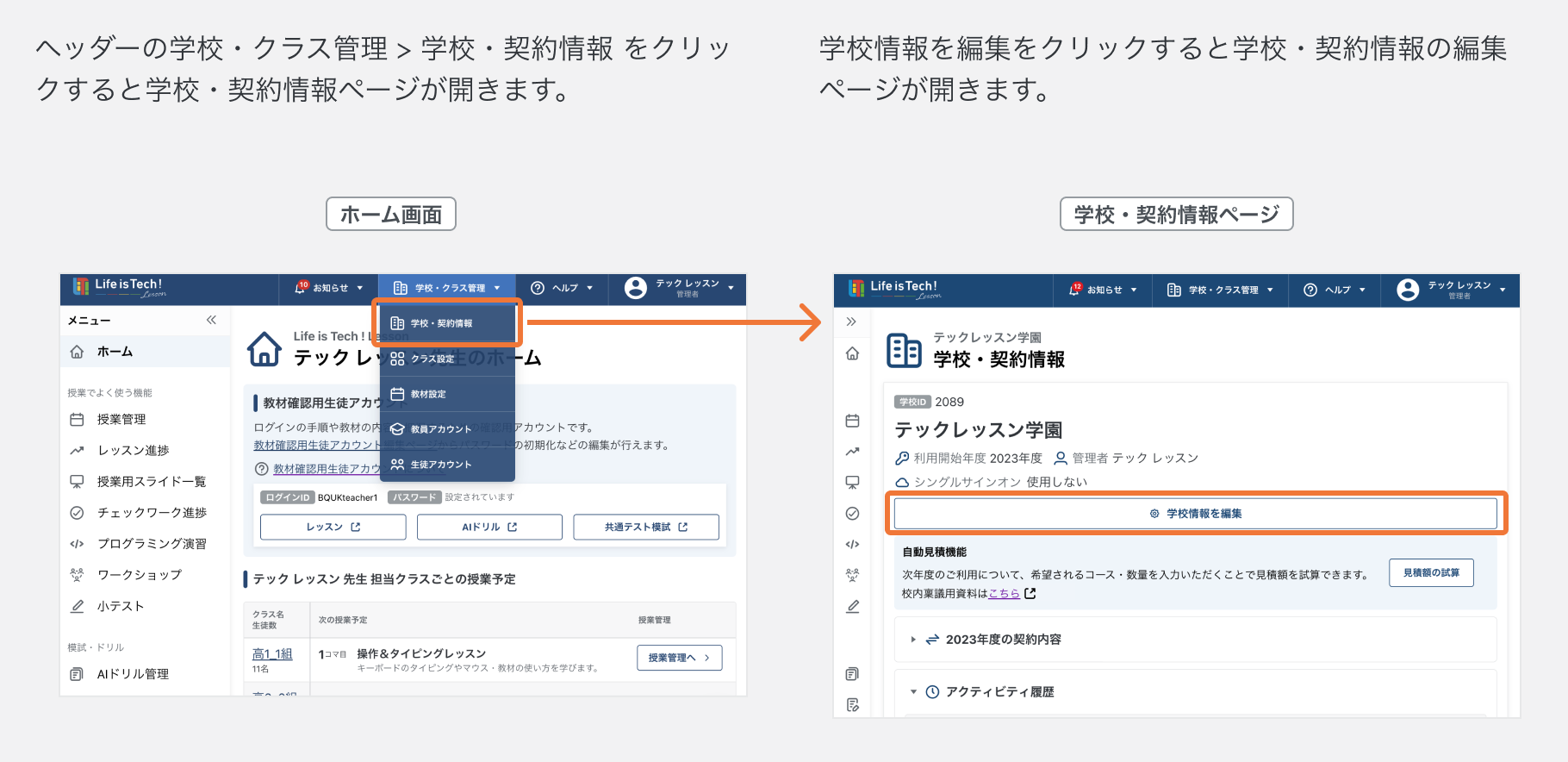Image resolution: width=1568 pixels, height=762 pixels.
Task: Open 学校・契約情報 in the dropdown menu
Action: [447, 323]
